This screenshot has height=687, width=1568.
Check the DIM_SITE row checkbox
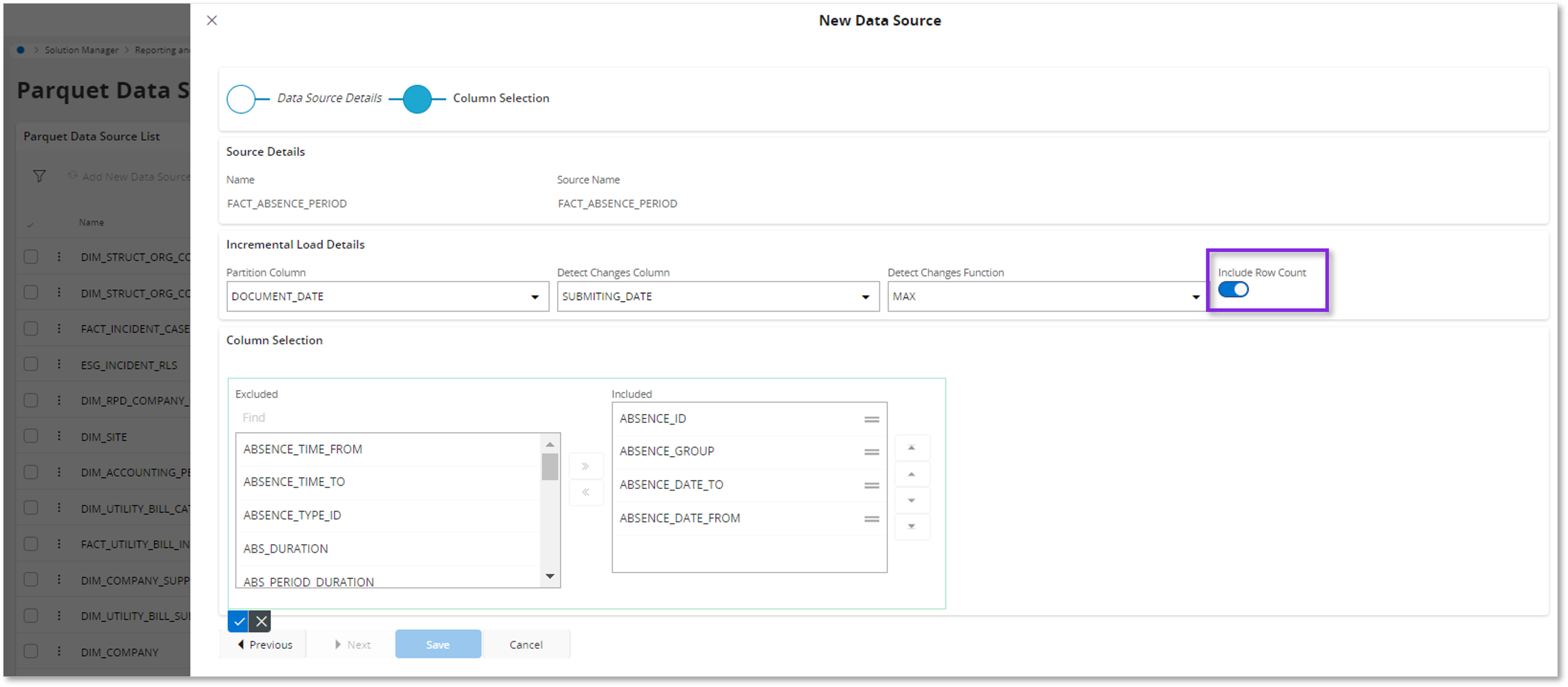[31, 436]
